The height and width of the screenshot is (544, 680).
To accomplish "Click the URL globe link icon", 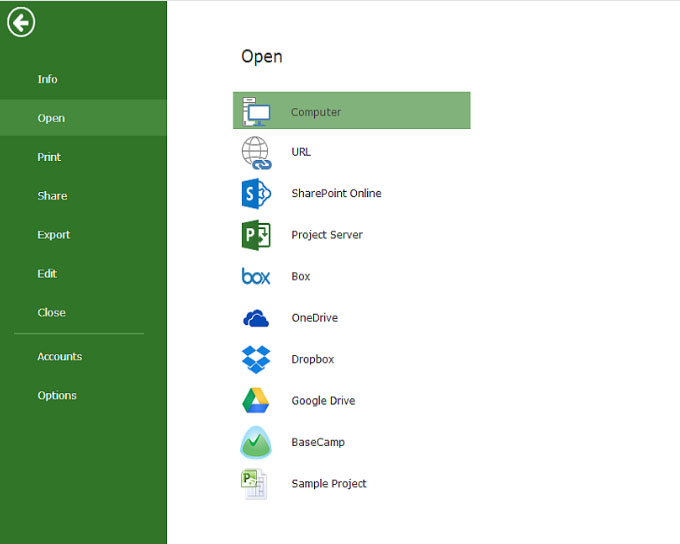I will click(256, 153).
